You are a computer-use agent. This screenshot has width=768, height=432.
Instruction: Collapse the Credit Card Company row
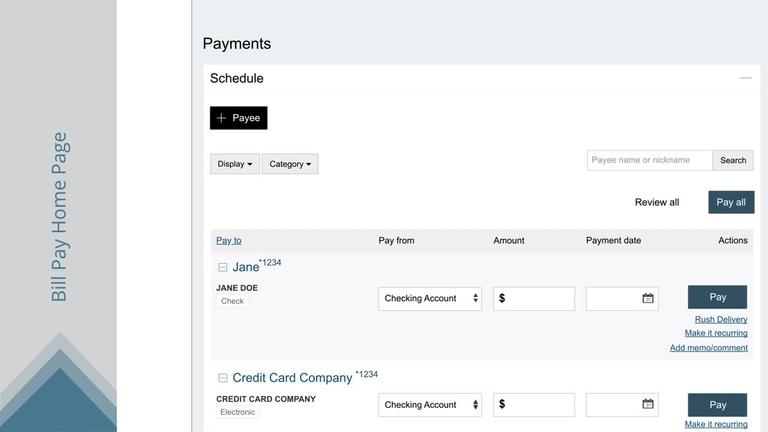point(223,378)
